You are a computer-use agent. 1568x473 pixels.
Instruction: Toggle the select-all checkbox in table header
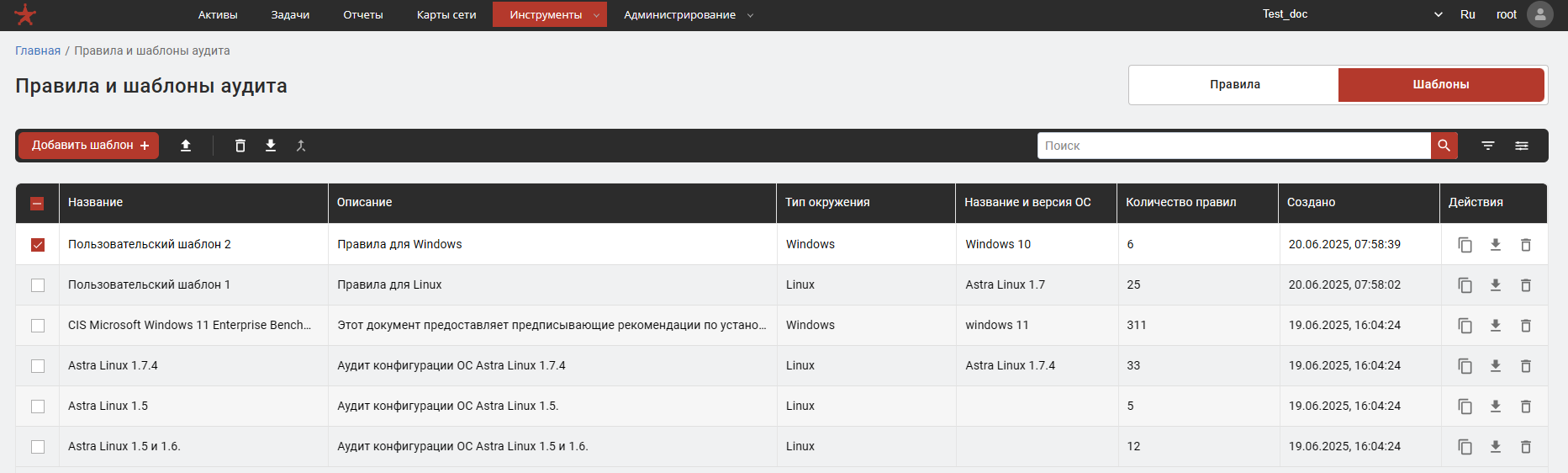(37, 203)
